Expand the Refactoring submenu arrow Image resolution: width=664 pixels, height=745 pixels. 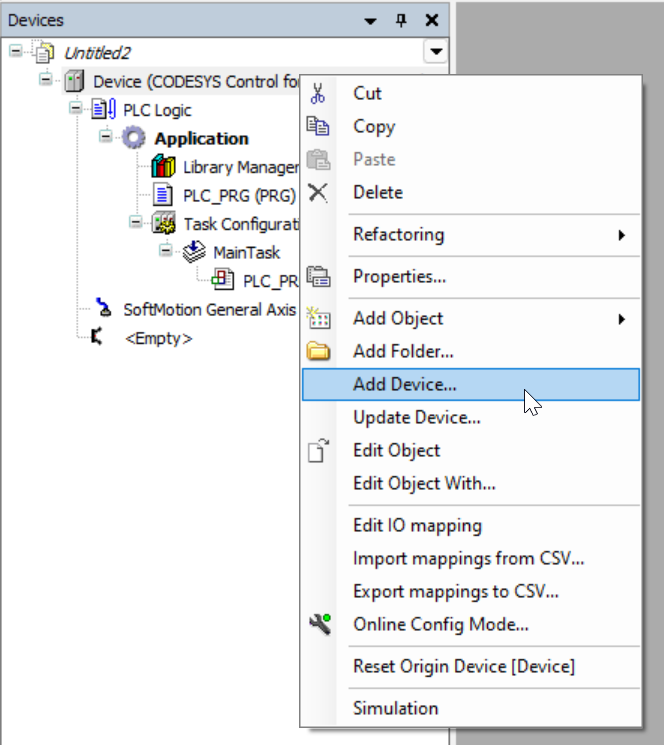(622, 235)
